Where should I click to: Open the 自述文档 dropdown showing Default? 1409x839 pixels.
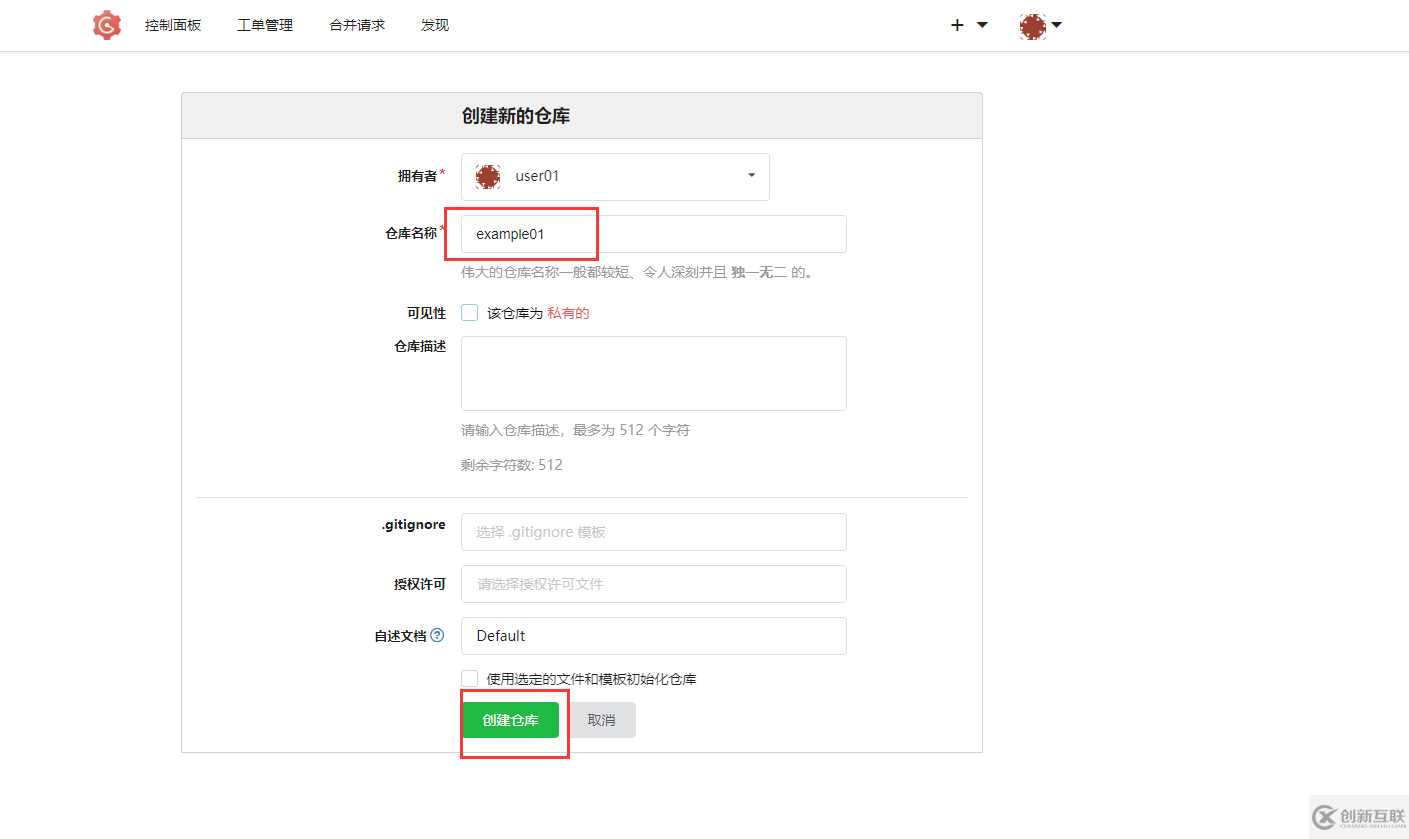pos(654,636)
